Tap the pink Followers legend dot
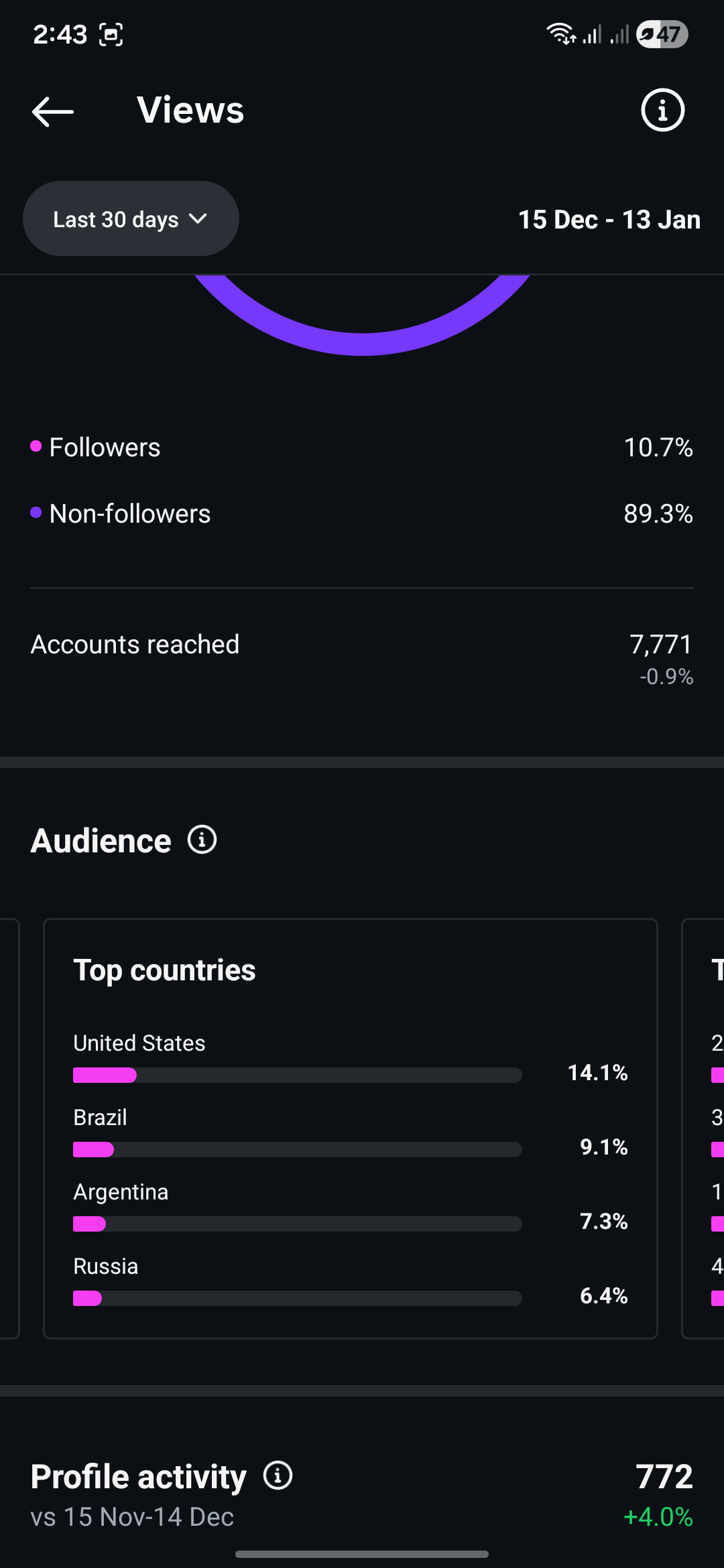Viewport: 724px width, 1568px height. tap(36, 446)
